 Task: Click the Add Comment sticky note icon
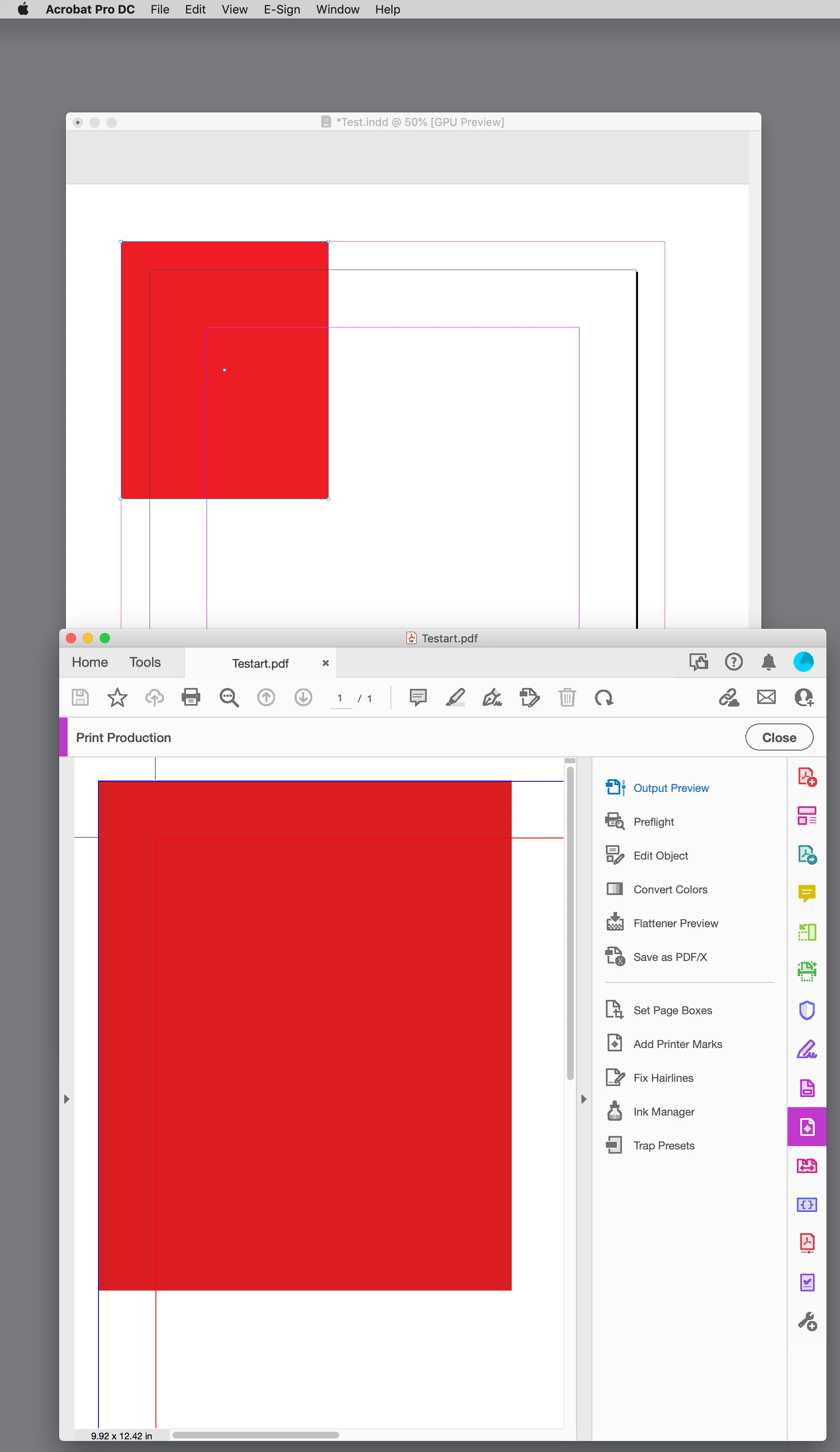pyautogui.click(x=418, y=697)
